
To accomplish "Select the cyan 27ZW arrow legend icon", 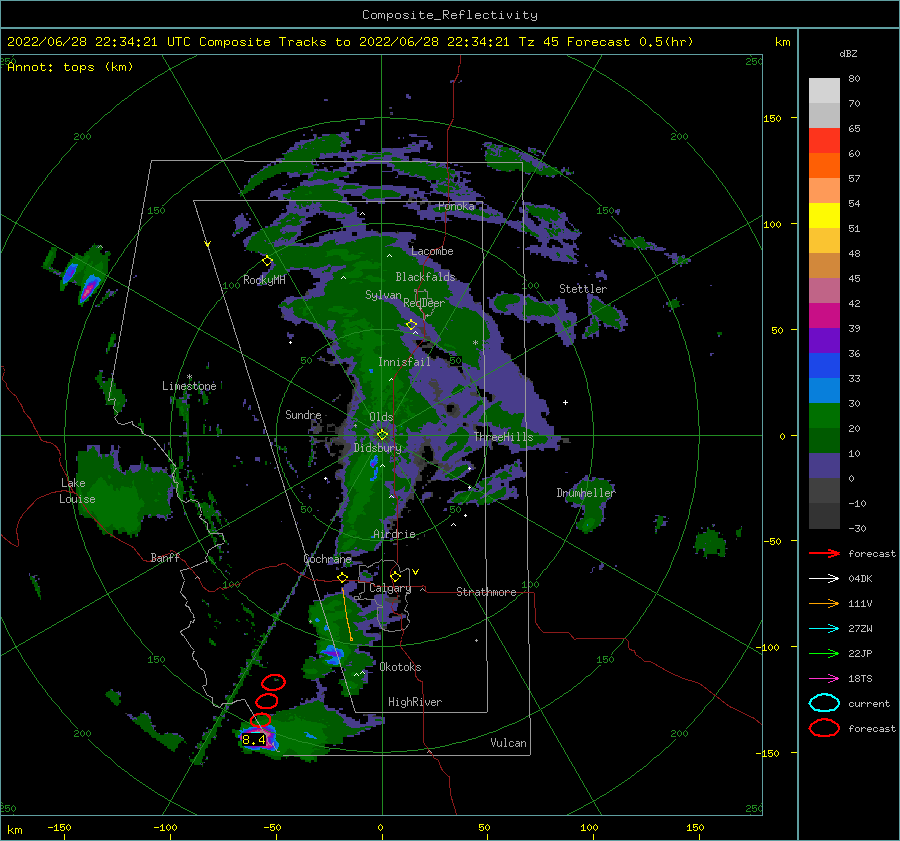I will (x=824, y=629).
